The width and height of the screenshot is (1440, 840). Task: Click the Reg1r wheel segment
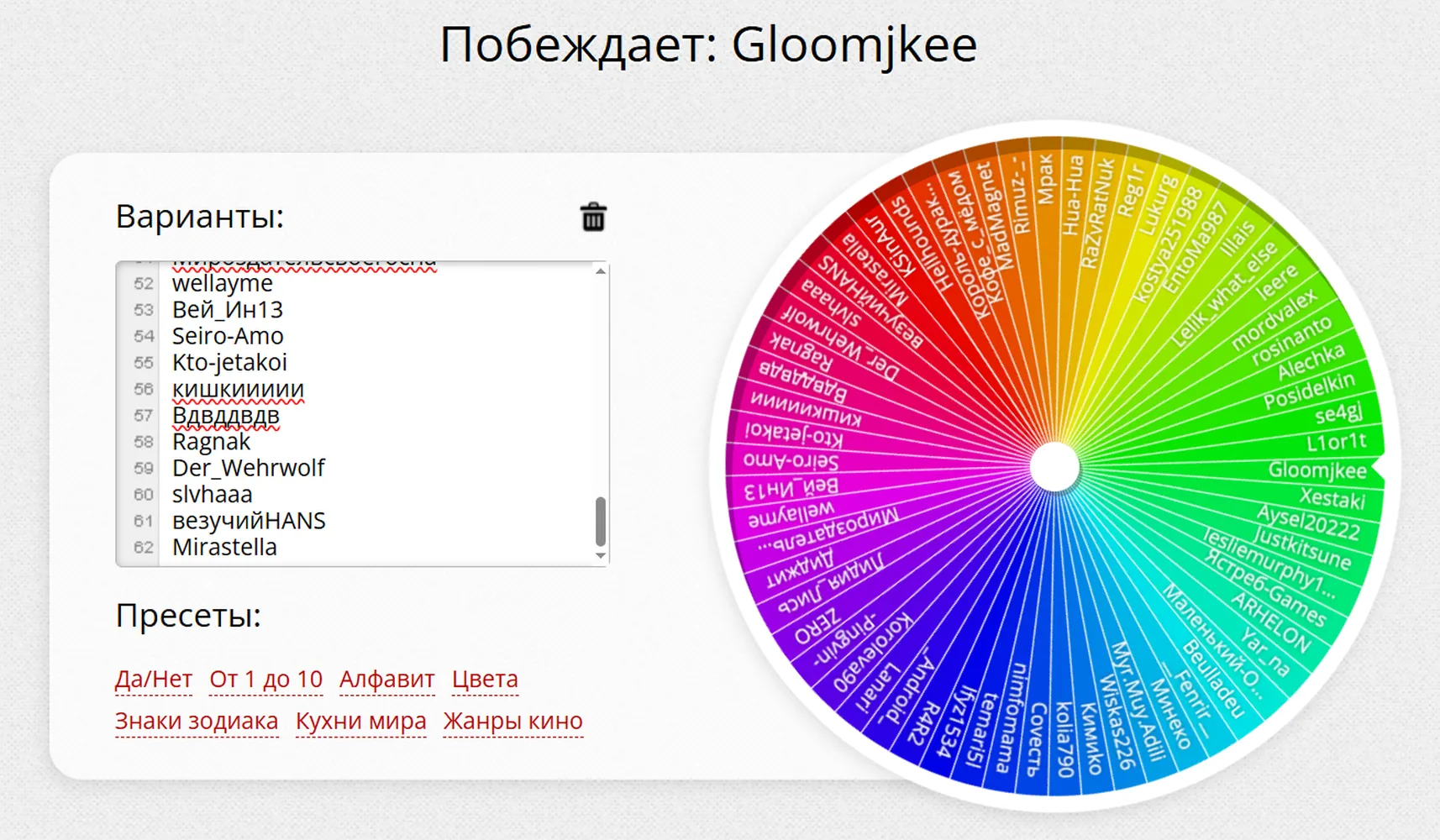1130,192
